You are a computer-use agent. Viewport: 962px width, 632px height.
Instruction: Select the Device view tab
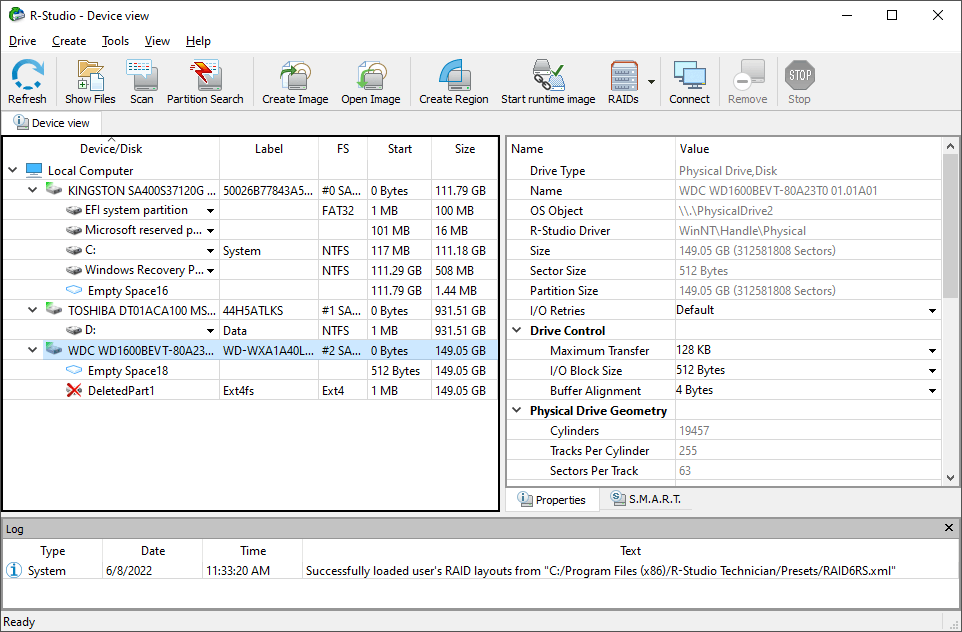pyautogui.click(x=52, y=123)
